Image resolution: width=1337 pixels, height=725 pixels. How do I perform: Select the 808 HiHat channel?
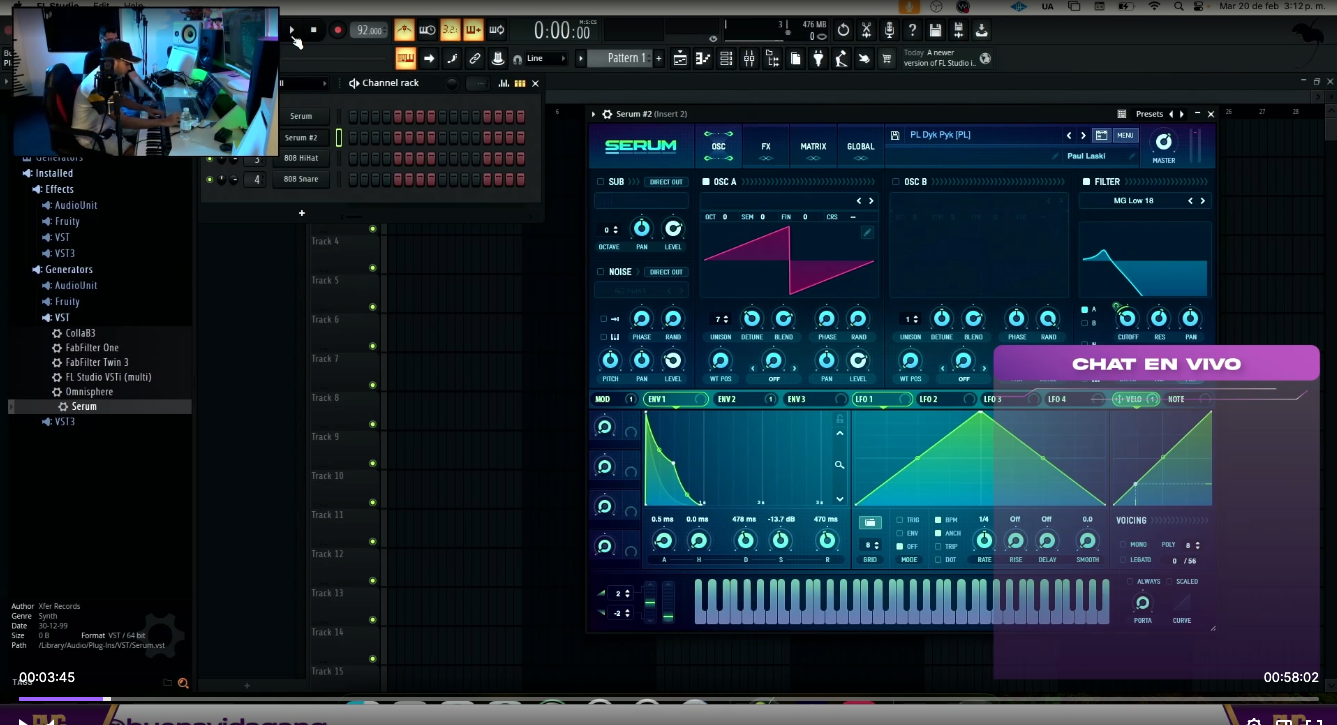[x=301, y=159]
